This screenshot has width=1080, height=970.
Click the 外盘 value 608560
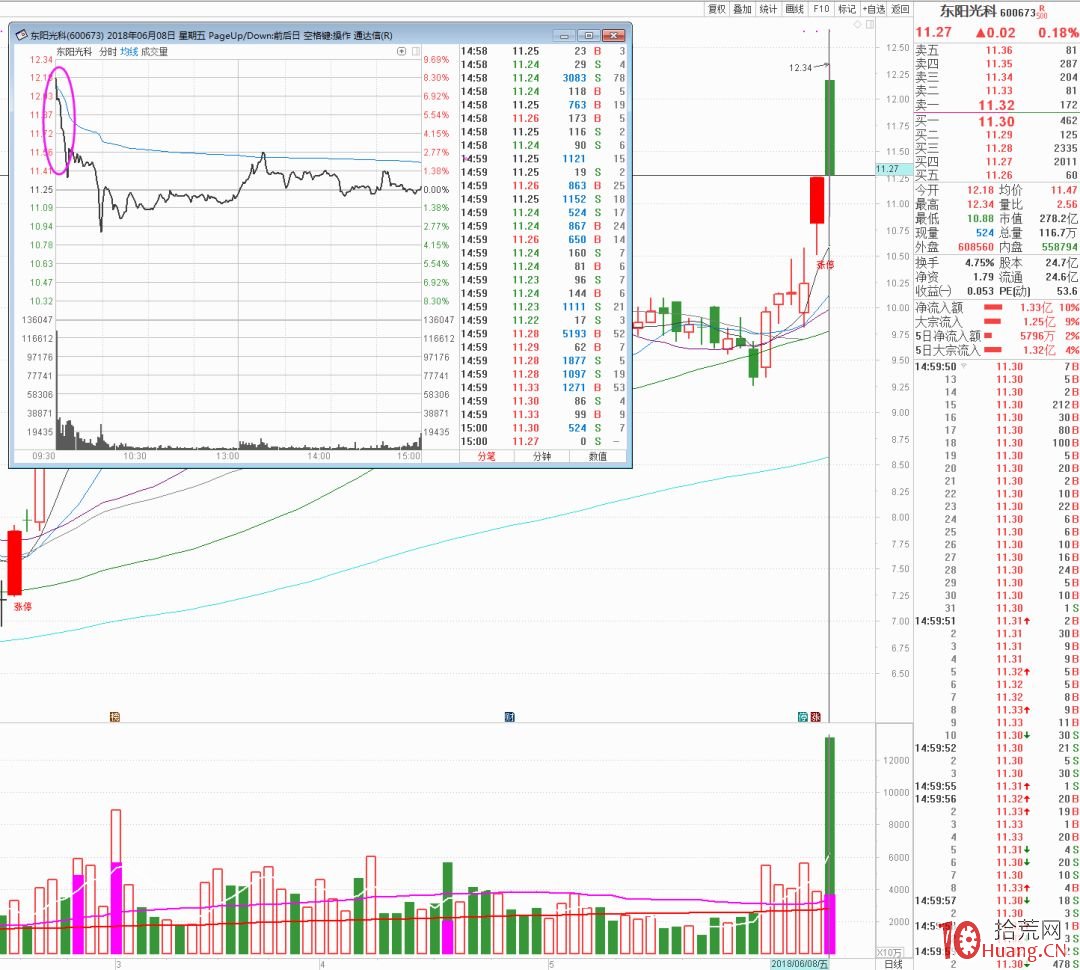click(976, 247)
